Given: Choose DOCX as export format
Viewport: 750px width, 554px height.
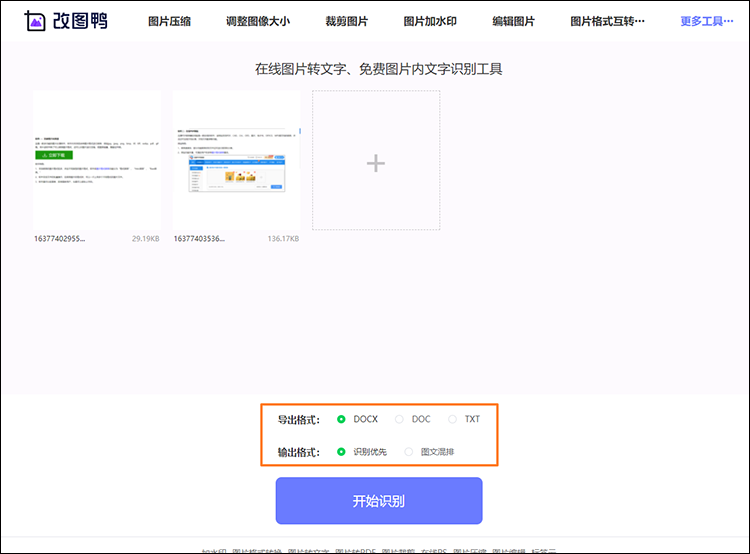Looking at the screenshot, I should tap(342, 419).
